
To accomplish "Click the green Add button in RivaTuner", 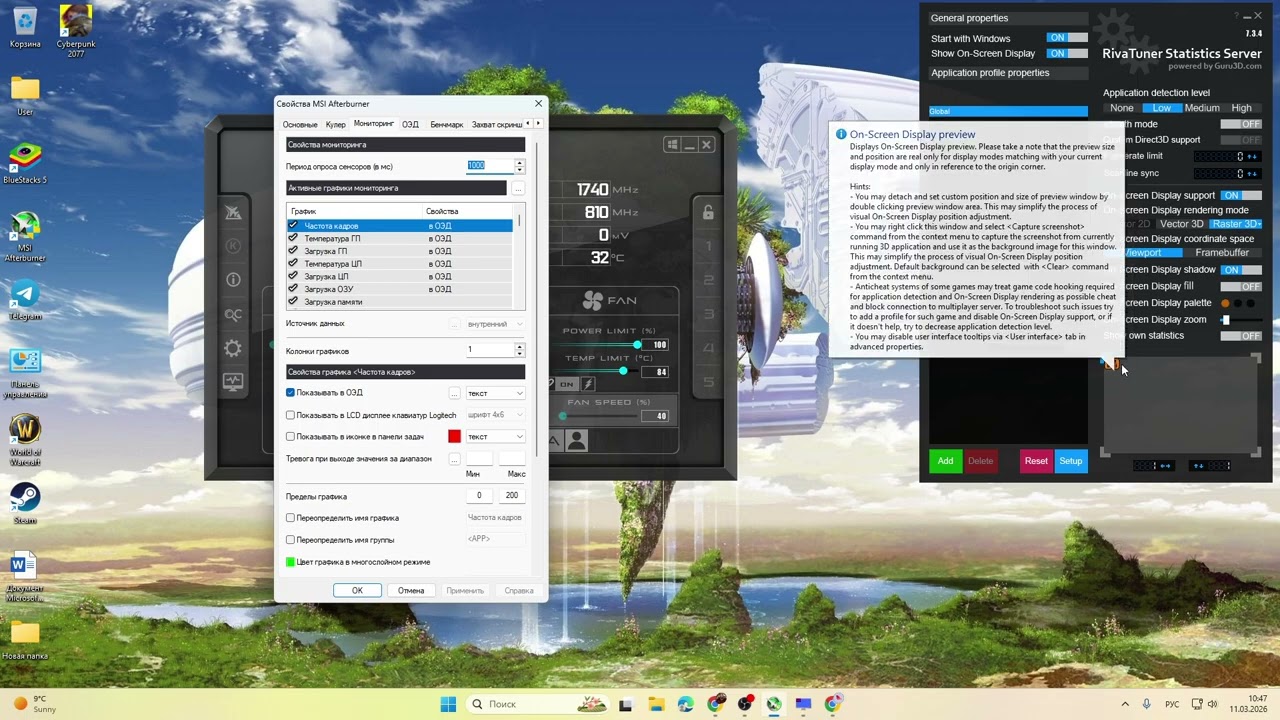I will point(945,461).
